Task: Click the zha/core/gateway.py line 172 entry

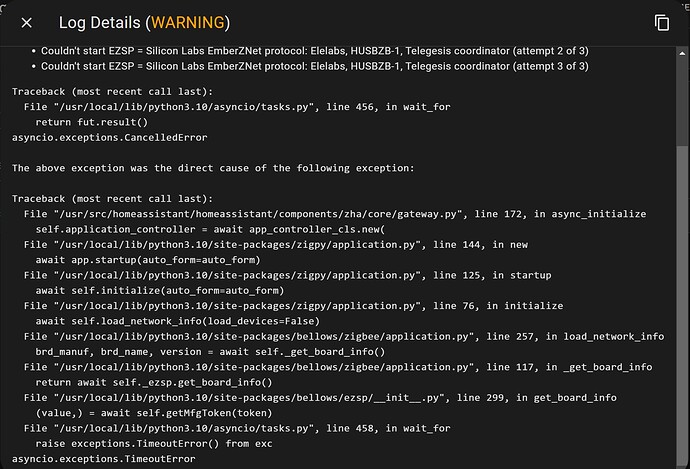Action: (335, 214)
